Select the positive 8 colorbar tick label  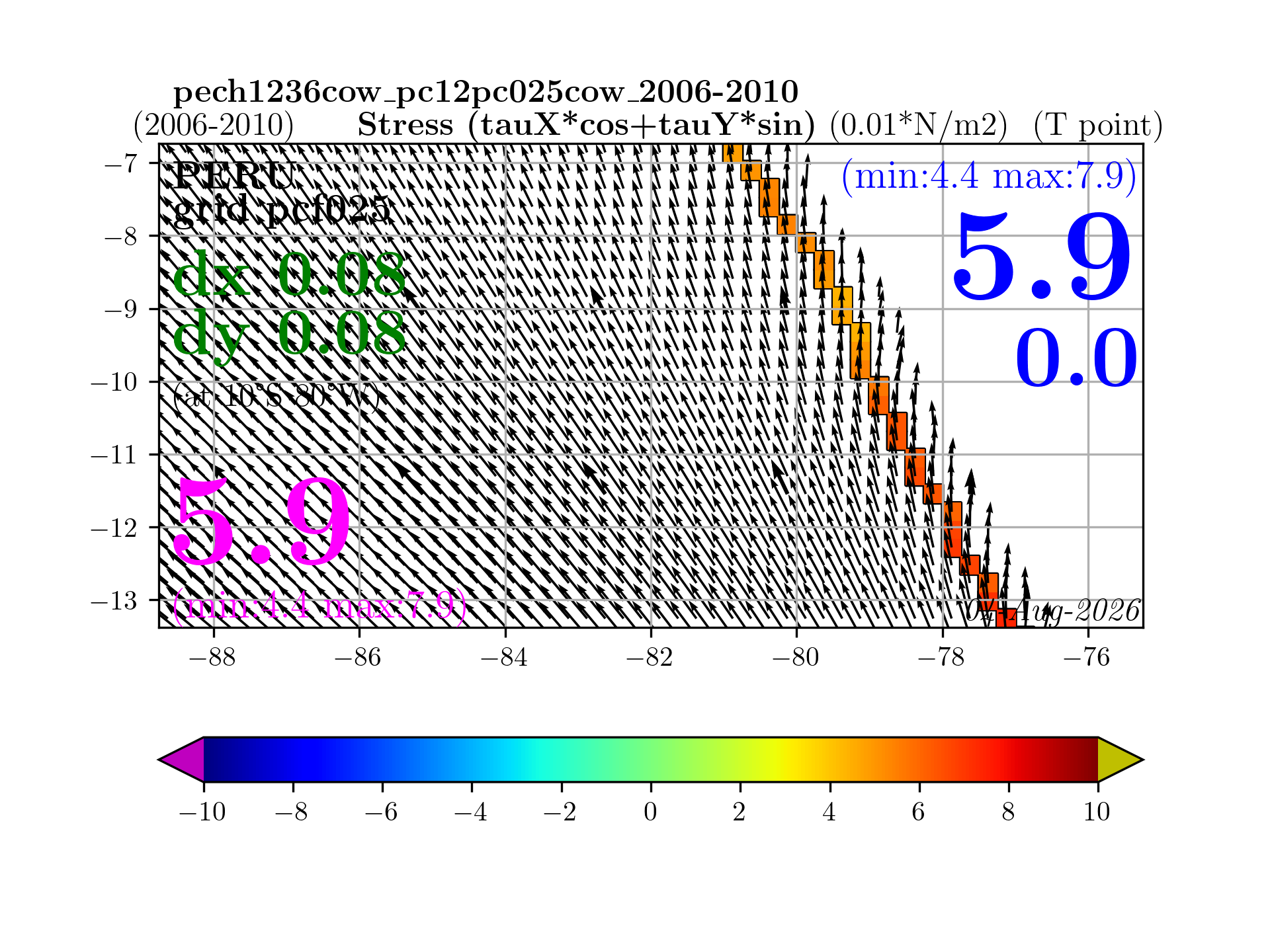point(1008,812)
